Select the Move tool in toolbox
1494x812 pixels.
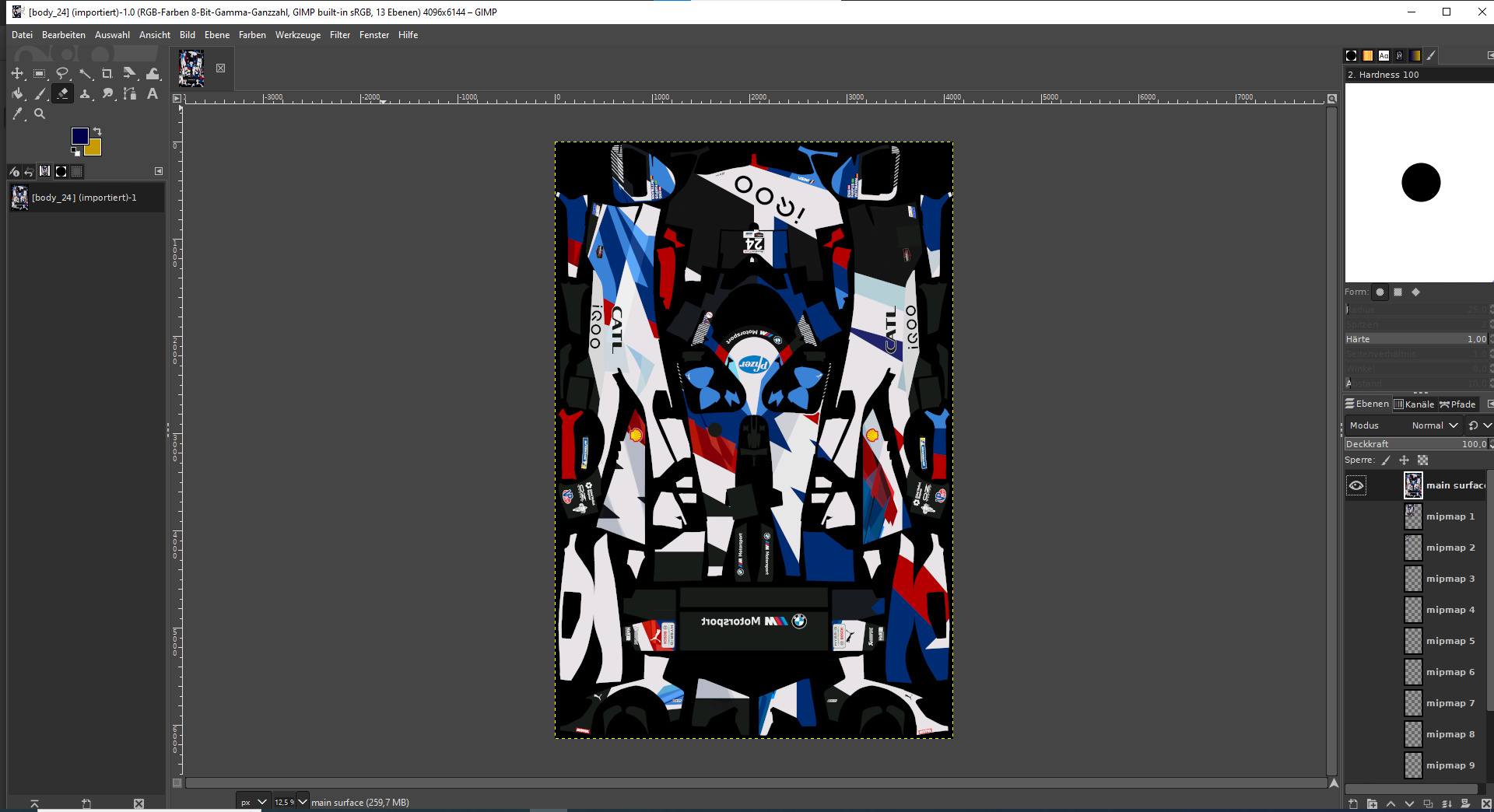click(17, 73)
